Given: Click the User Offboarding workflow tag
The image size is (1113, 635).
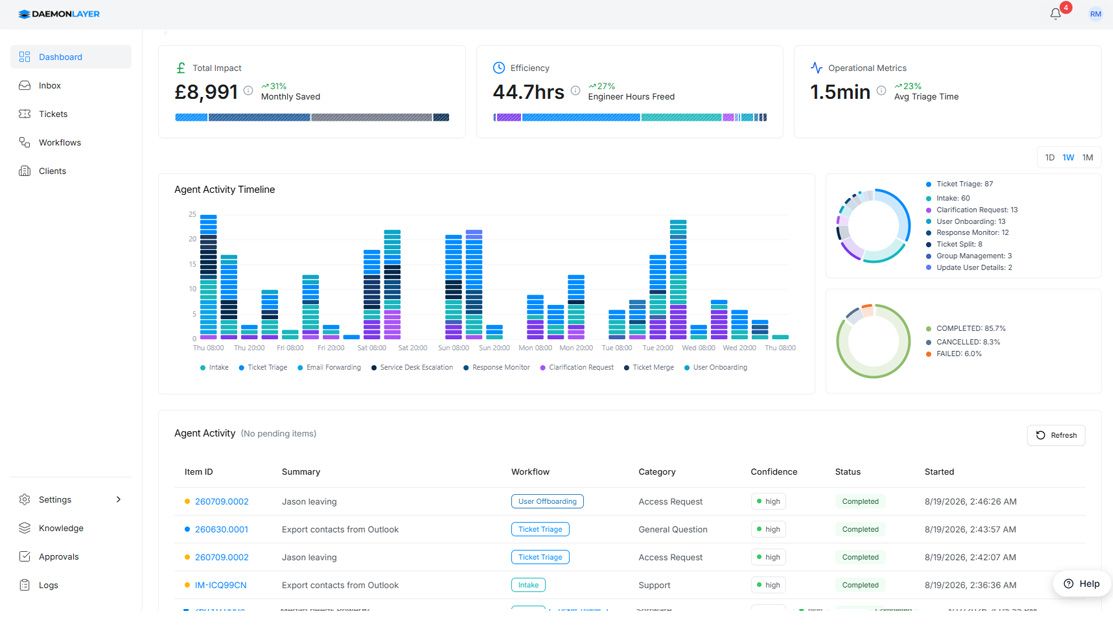Looking at the screenshot, I should [x=547, y=502].
